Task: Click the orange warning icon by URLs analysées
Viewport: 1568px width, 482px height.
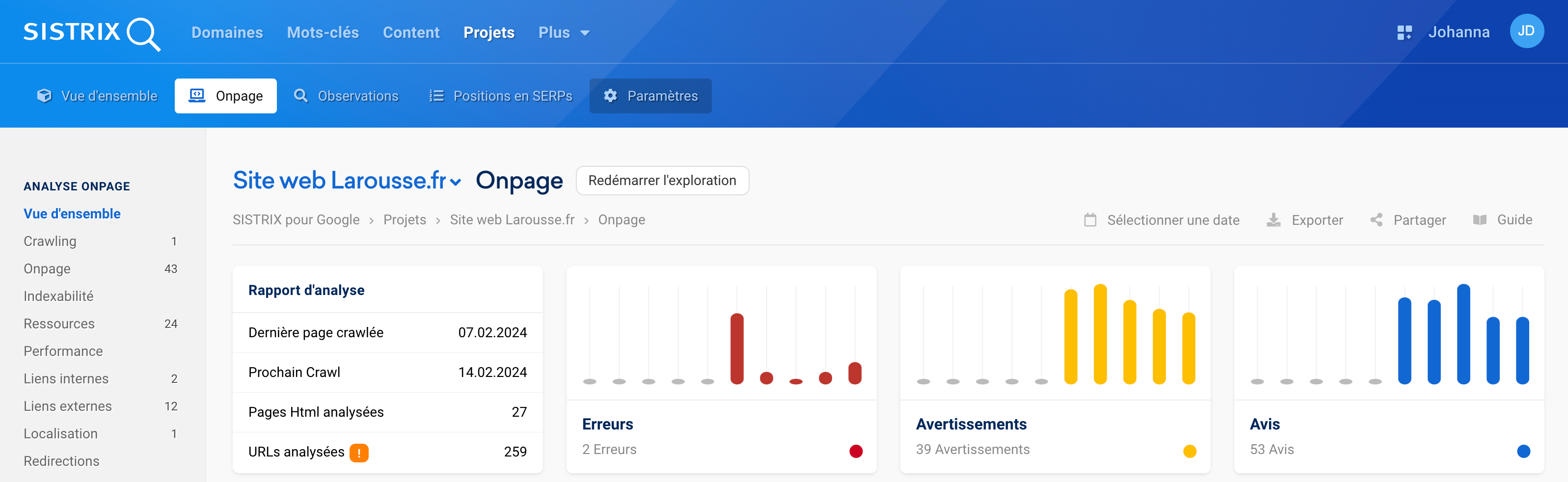Action: (x=358, y=453)
